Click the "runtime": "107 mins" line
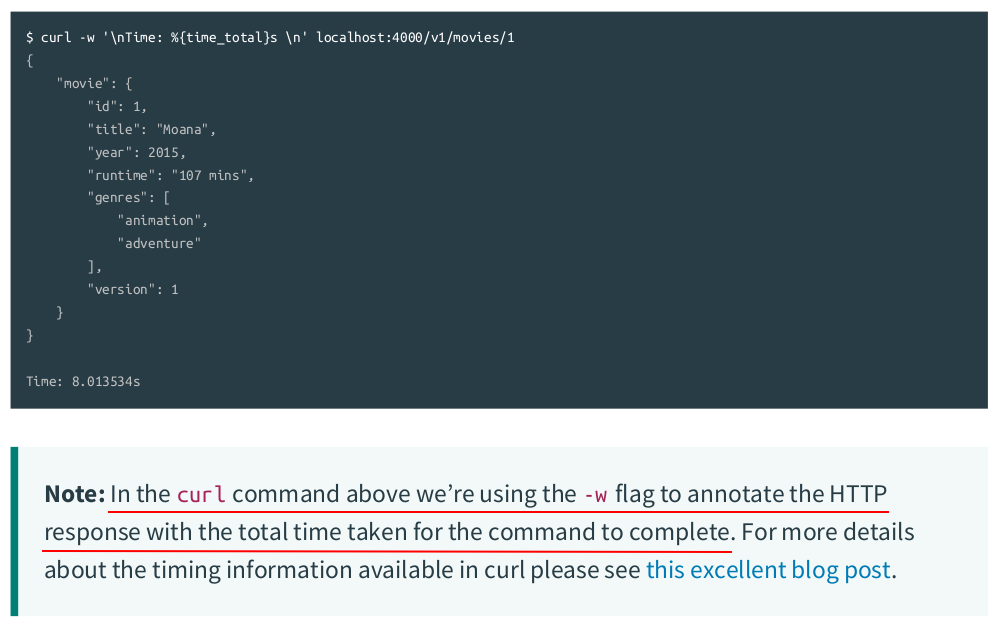997x628 pixels. click(x=170, y=175)
